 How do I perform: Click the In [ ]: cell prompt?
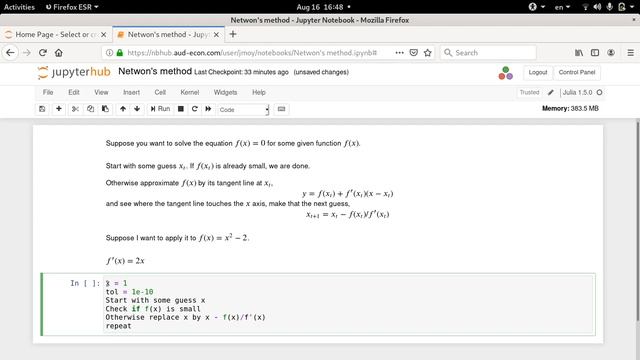[x=85, y=283]
